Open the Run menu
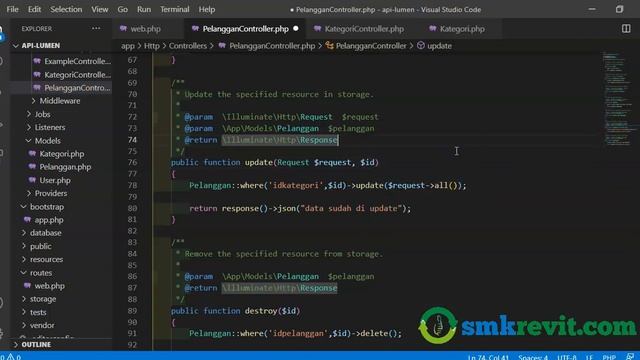The width and height of the screenshot is (640, 360). (144, 9)
